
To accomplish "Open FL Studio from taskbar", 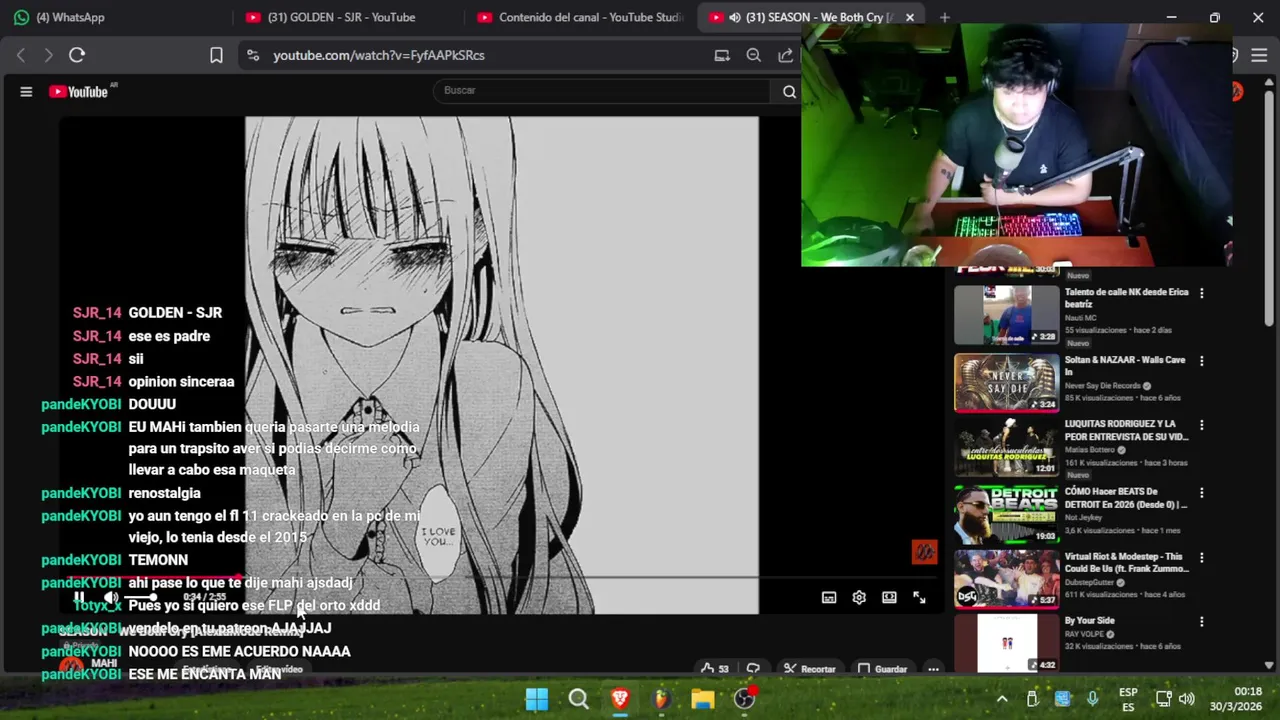I will click(x=661, y=699).
